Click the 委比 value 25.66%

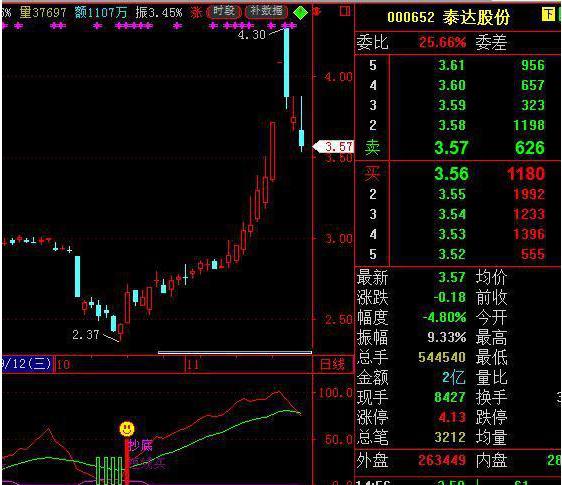pyautogui.click(x=442, y=42)
